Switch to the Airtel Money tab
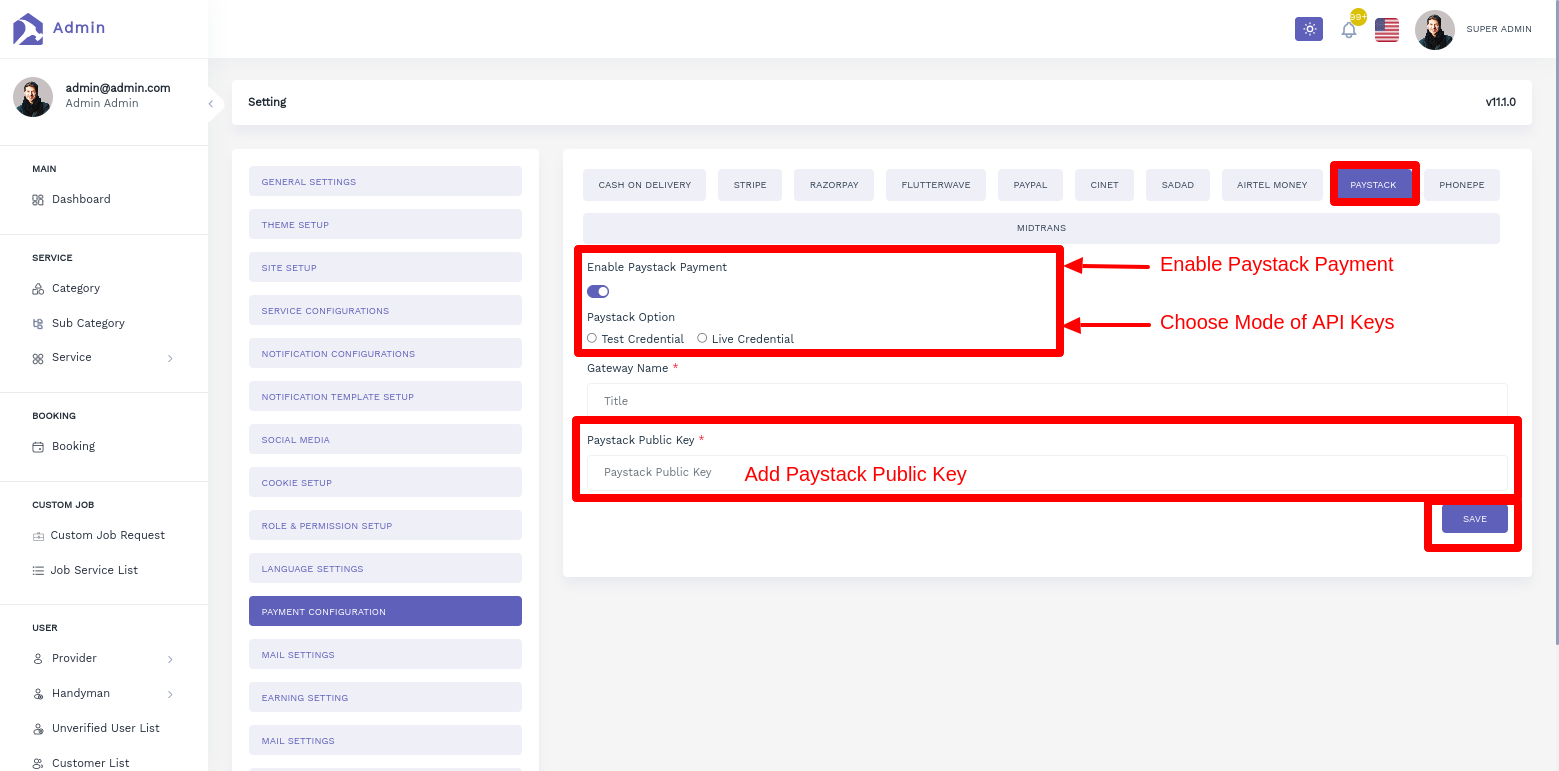Viewport: 1559px width, 771px height. (1272, 185)
